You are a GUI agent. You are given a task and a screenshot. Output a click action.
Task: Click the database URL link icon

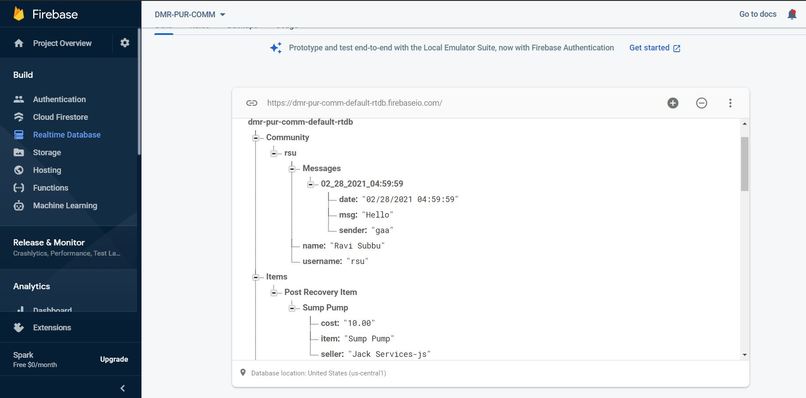251,103
